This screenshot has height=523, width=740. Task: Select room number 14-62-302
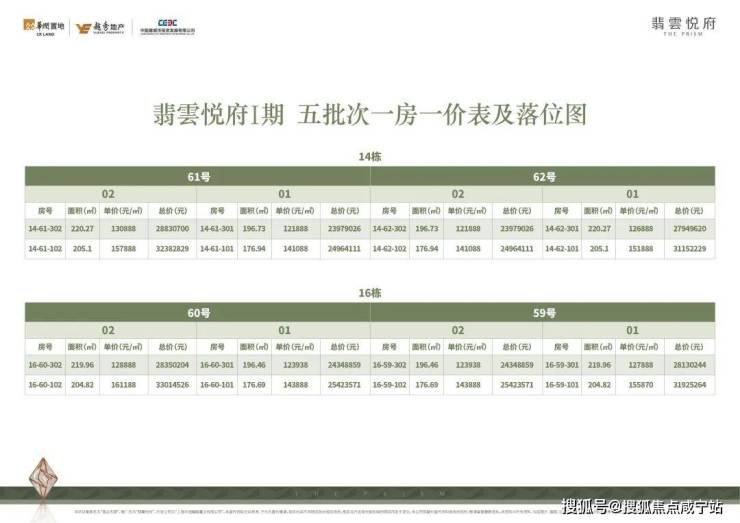[x=389, y=228]
